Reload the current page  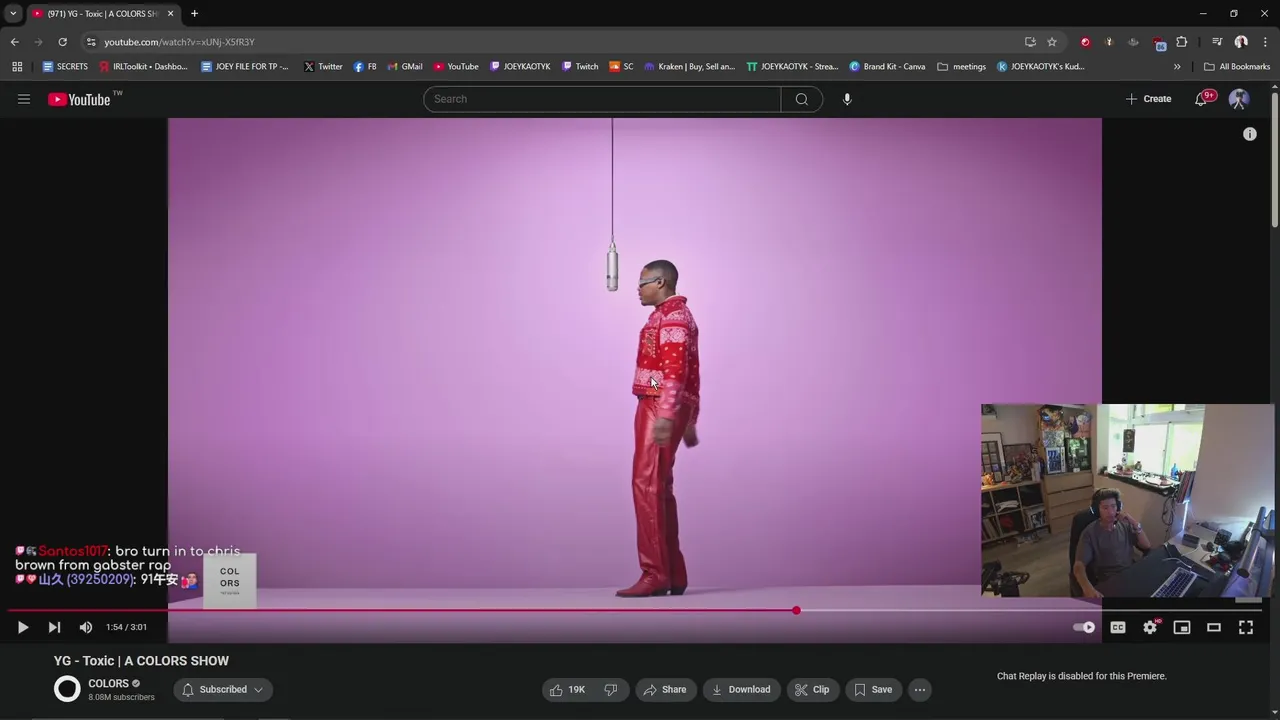click(62, 42)
